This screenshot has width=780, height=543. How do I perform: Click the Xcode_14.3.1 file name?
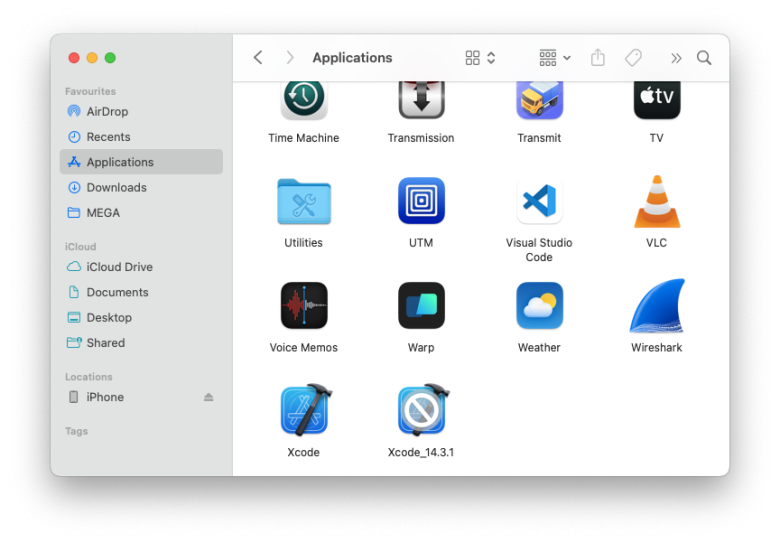(x=421, y=452)
